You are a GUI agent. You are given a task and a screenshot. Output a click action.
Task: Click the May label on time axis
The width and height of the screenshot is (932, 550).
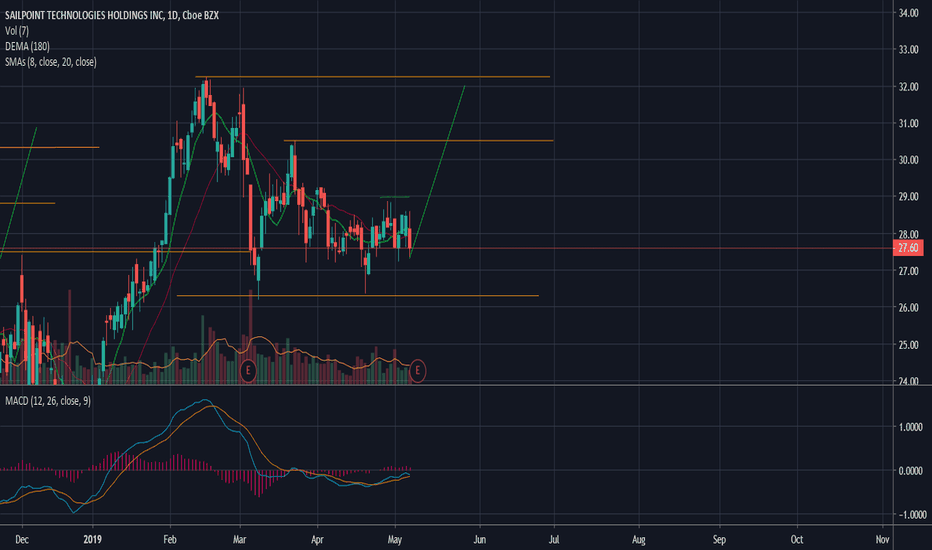pyautogui.click(x=395, y=540)
